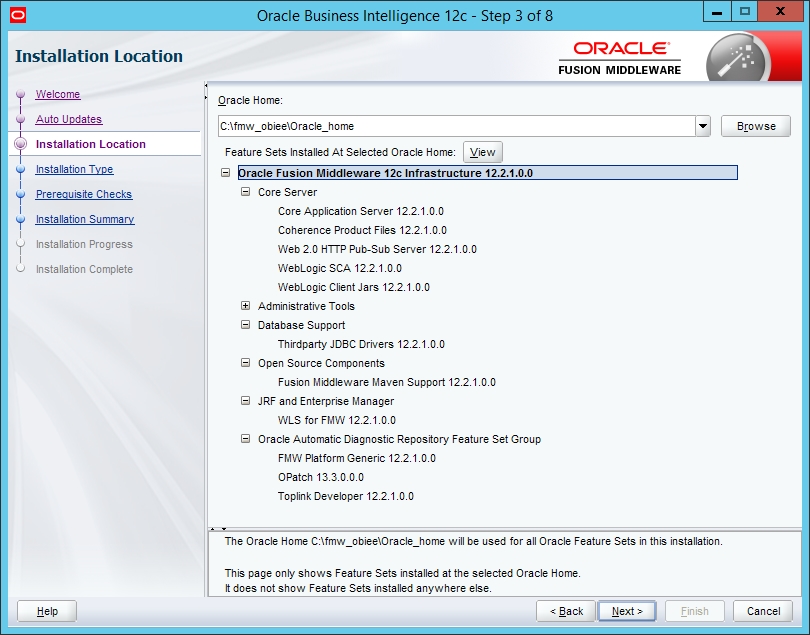Image resolution: width=810 pixels, height=635 pixels.
Task: Click the Installation Location step bullet icon
Action: [x=21, y=144]
